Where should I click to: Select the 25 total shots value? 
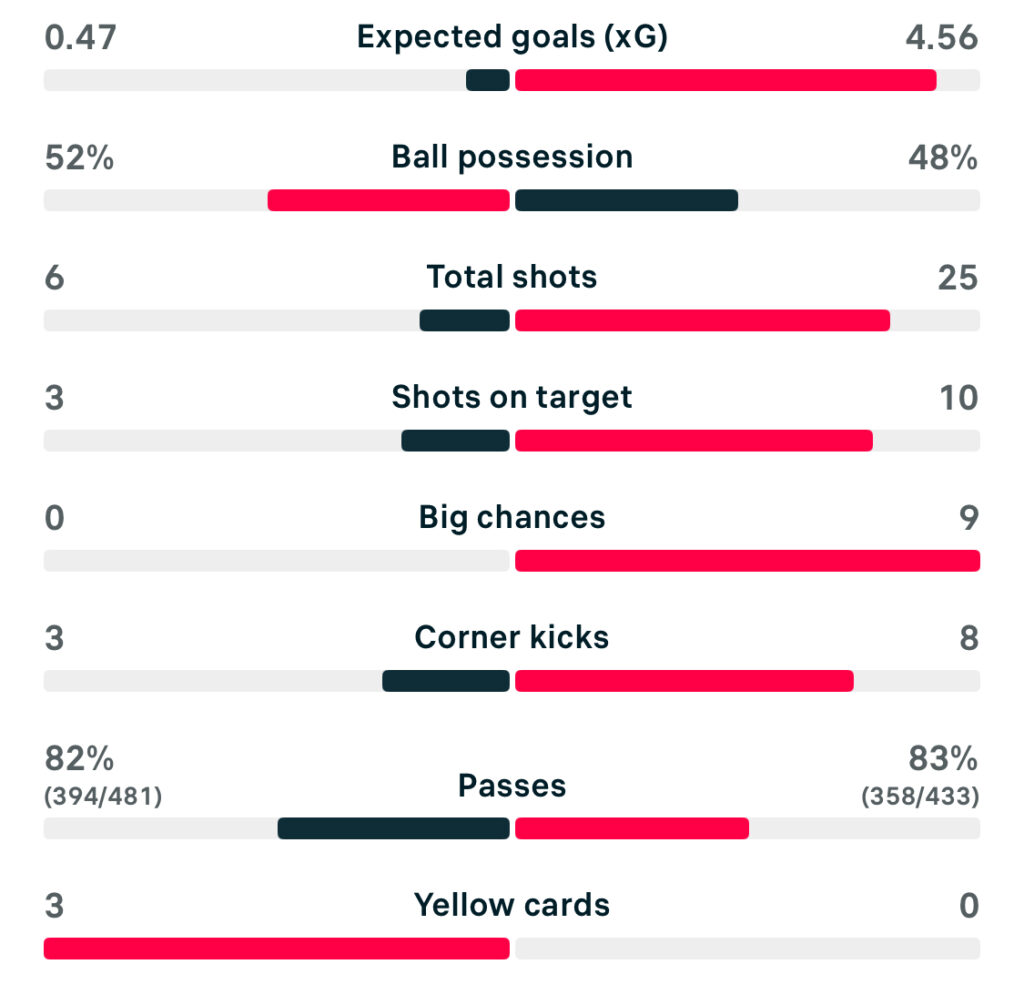957,277
